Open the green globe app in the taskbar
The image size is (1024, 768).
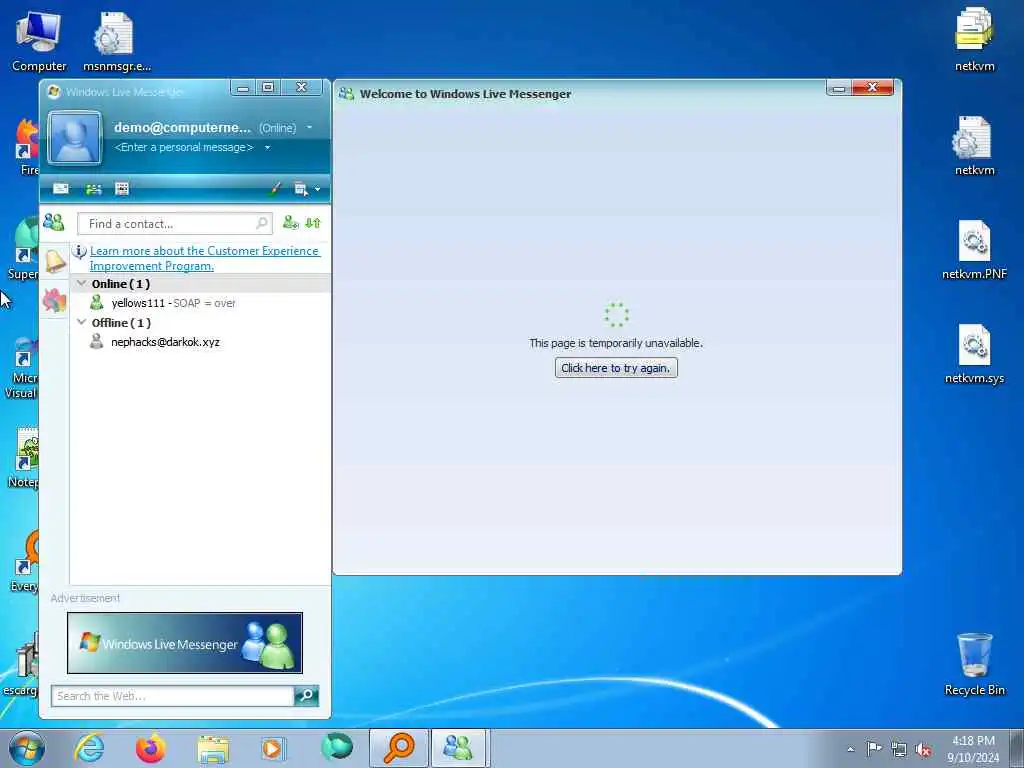pyautogui.click(x=337, y=747)
